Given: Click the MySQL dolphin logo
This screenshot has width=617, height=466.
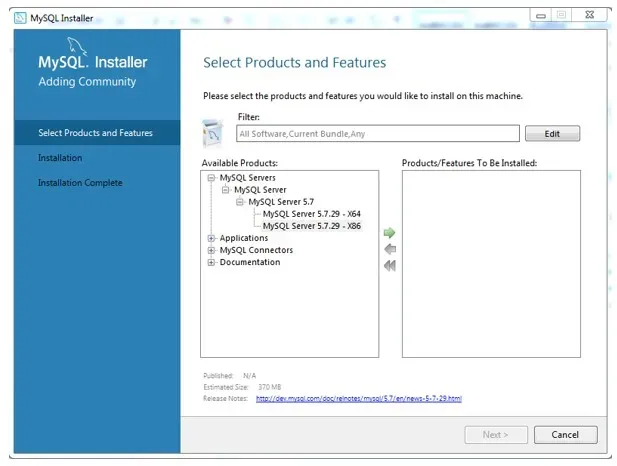Looking at the screenshot, I should 76,46.
